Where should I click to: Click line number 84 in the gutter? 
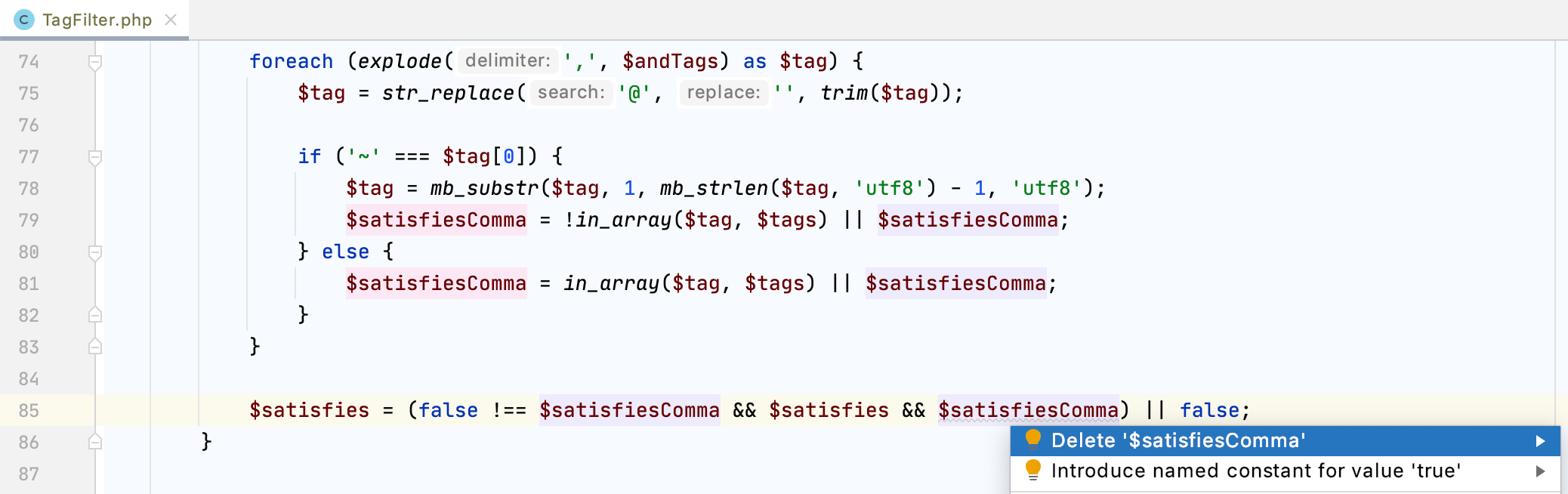point(29,378)
